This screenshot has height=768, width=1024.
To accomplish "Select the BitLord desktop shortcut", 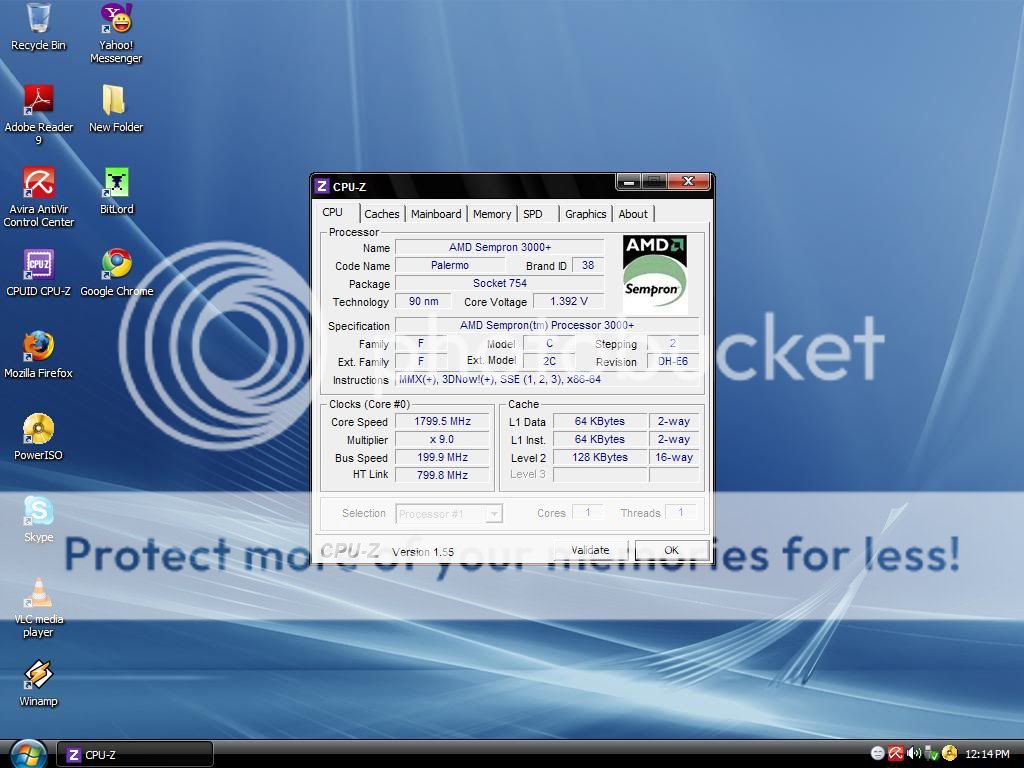I will [x=116, y=191].
